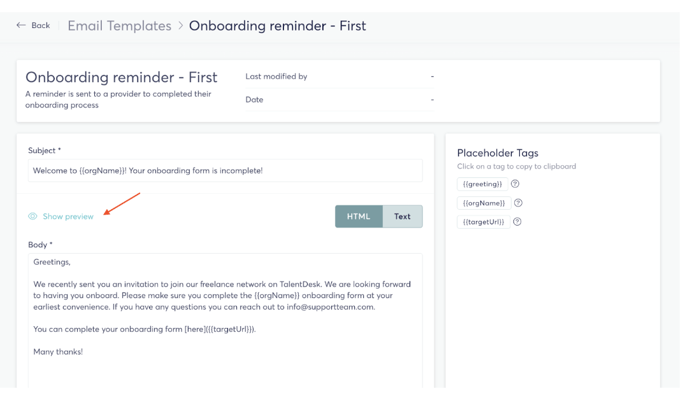Image resolution: width=688 pixels, height=403 pixels.
Task: Click the back arrow icon
Action: (21, 25)
